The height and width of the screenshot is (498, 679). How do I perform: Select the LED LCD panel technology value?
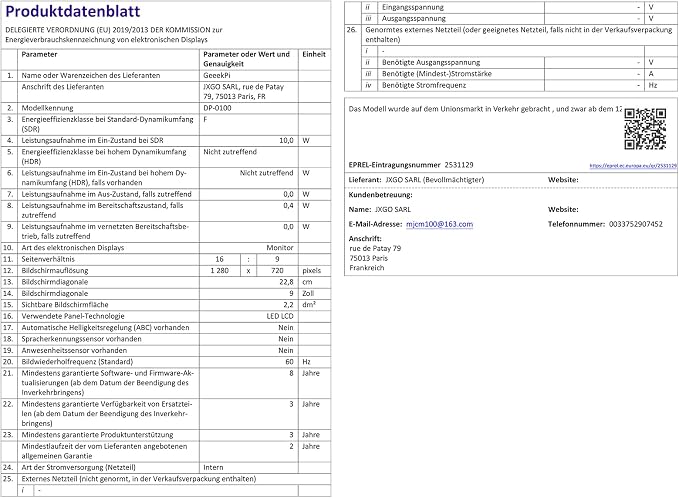(x=280, y=316)
